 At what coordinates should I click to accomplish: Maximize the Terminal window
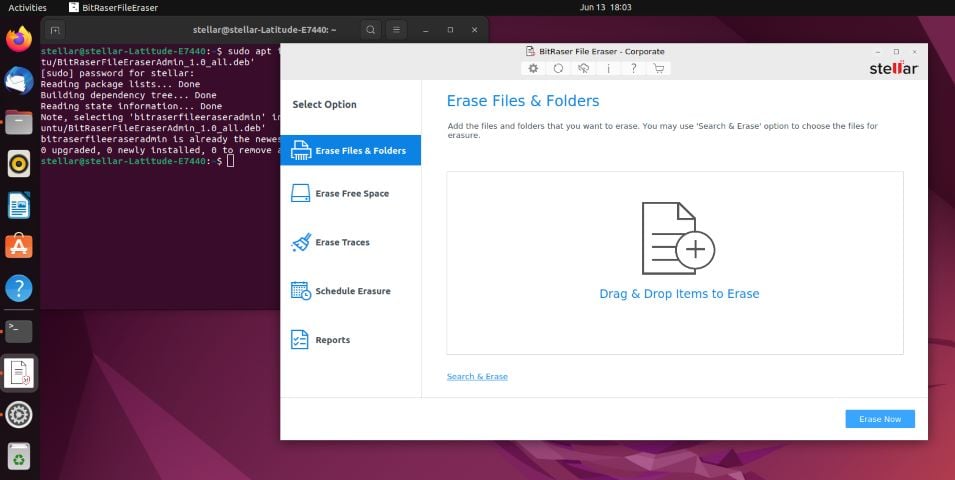pos(450,30)
